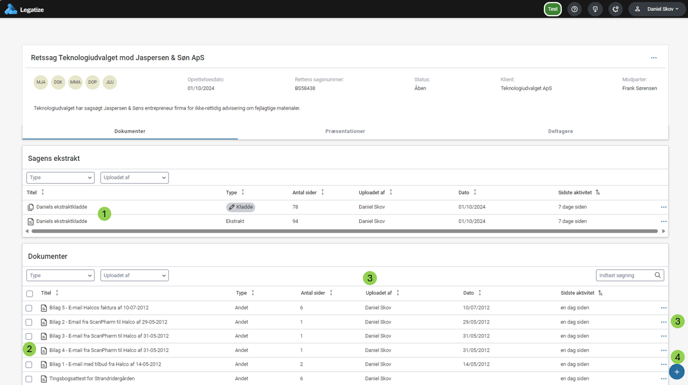
Task: Click the MJA participant avatar
Action: click(x=41, y=82)
